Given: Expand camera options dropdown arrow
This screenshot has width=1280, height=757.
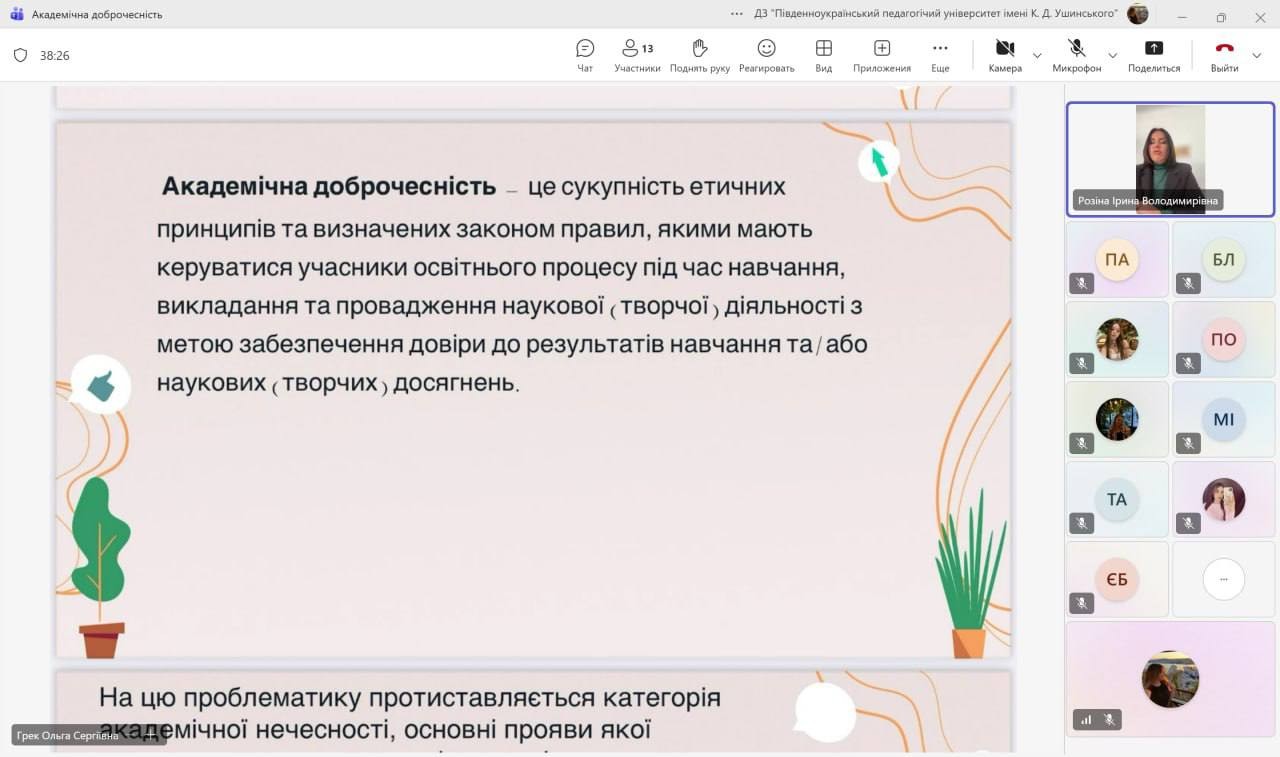Looking at the screenshot, I should click(1037, 55).
